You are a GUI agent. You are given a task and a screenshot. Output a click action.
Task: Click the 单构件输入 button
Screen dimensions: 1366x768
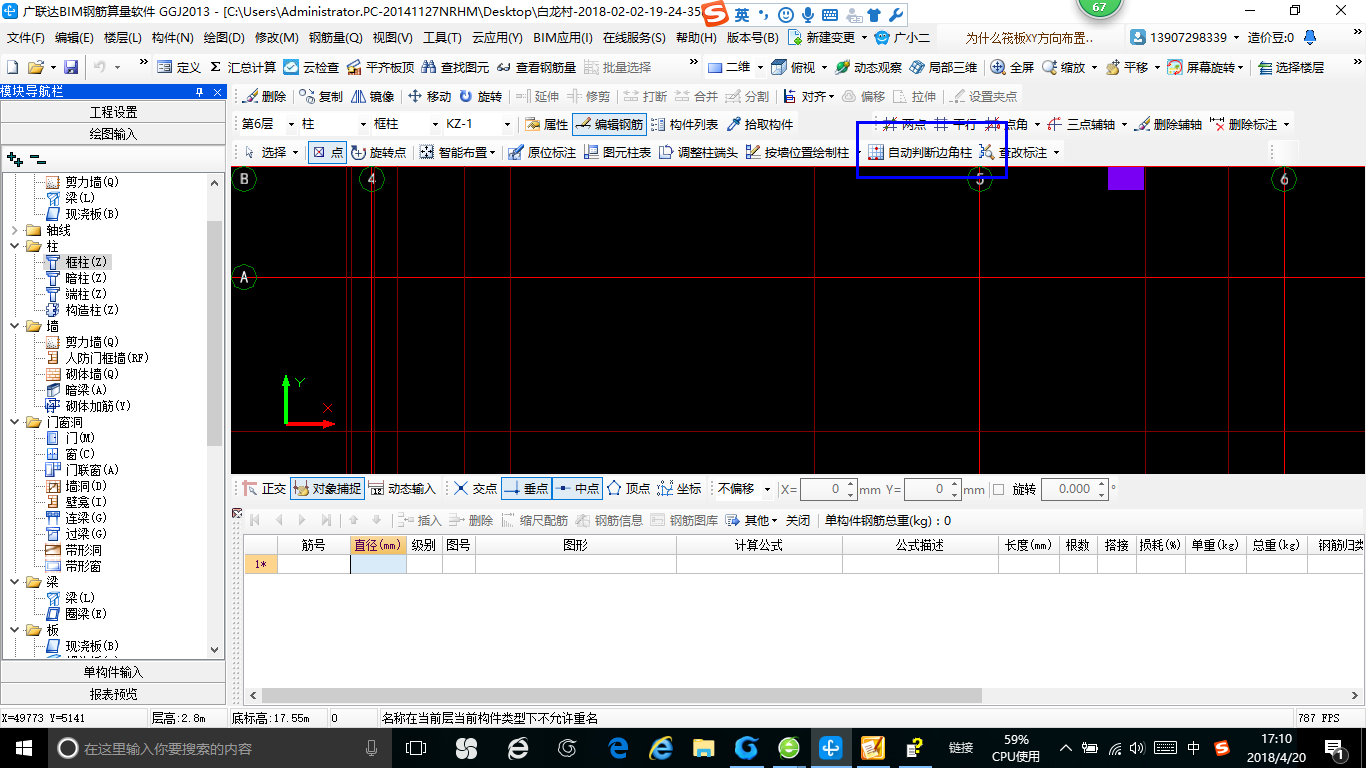click(113, 672)
